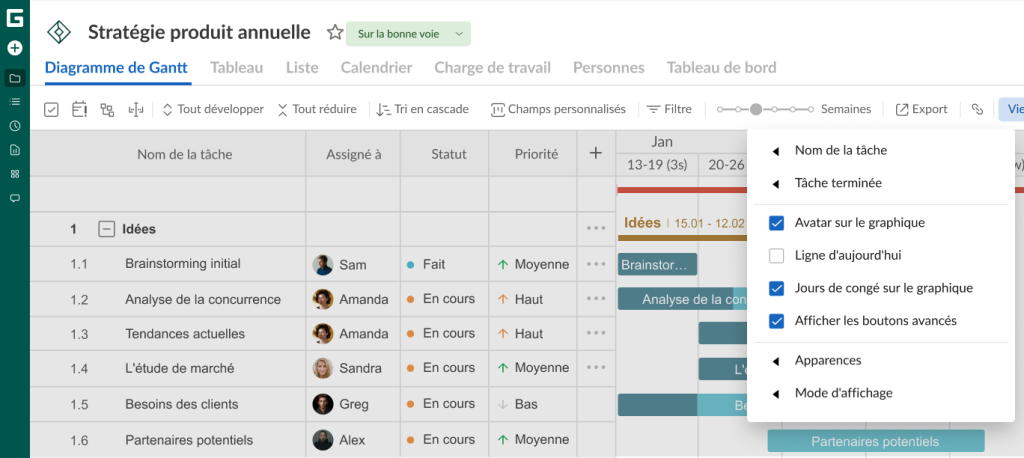Image resolution: width=1024 pixels, height=458 pixels.
Task: Open more options for Brainstorming initial row
Action: click(x=596, y=264)
